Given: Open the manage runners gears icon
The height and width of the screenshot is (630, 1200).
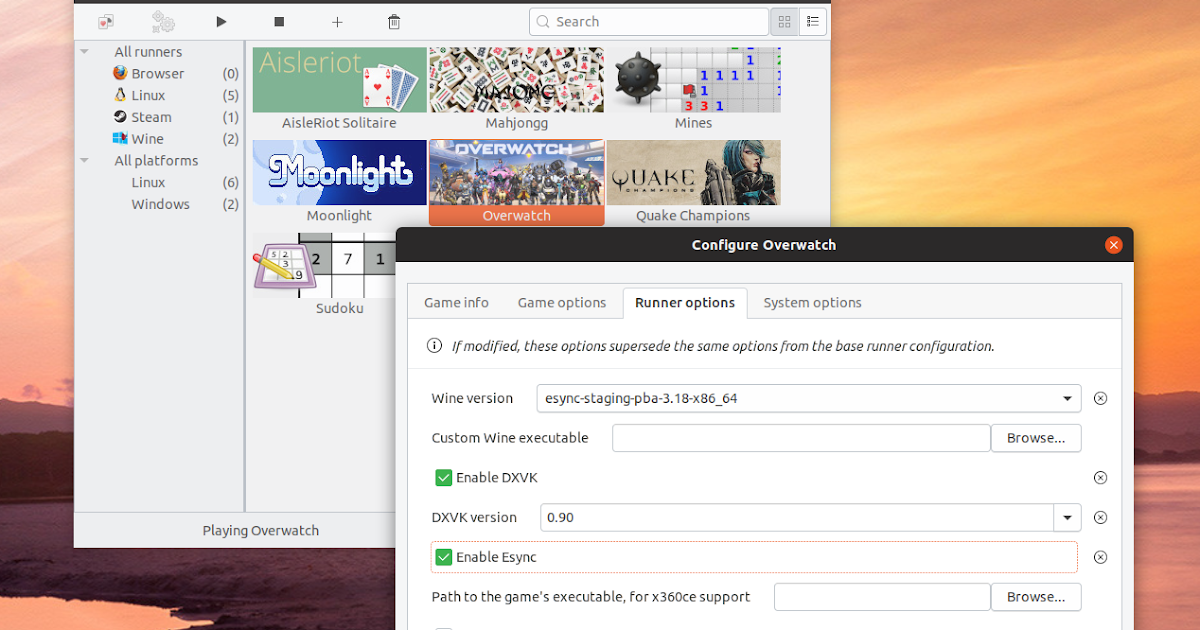Looking at the screenshot, I should [163, 21].
